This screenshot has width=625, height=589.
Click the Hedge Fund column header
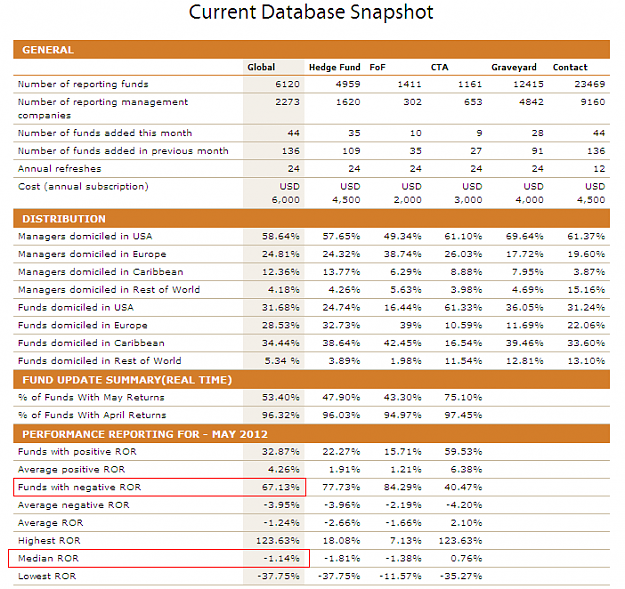pyautogui.click(x=334, y=67)
